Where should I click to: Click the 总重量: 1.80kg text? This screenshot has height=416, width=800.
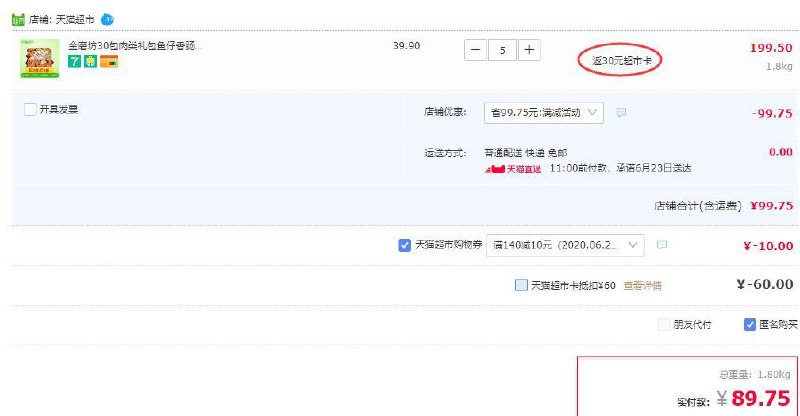(x=755, y=375)
